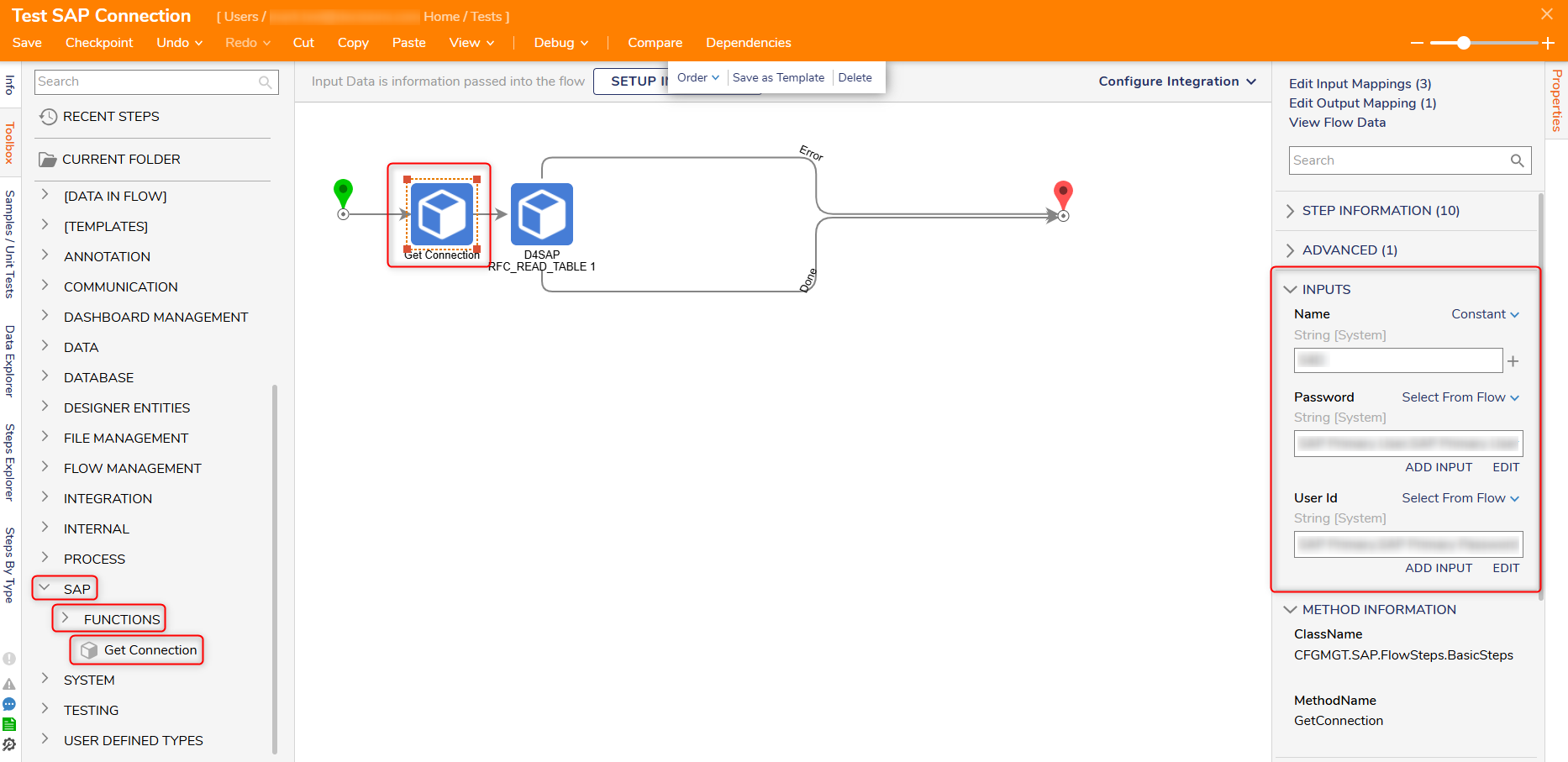
Task: Collapse the SAP toolbox category
Action: coord(45,588)
